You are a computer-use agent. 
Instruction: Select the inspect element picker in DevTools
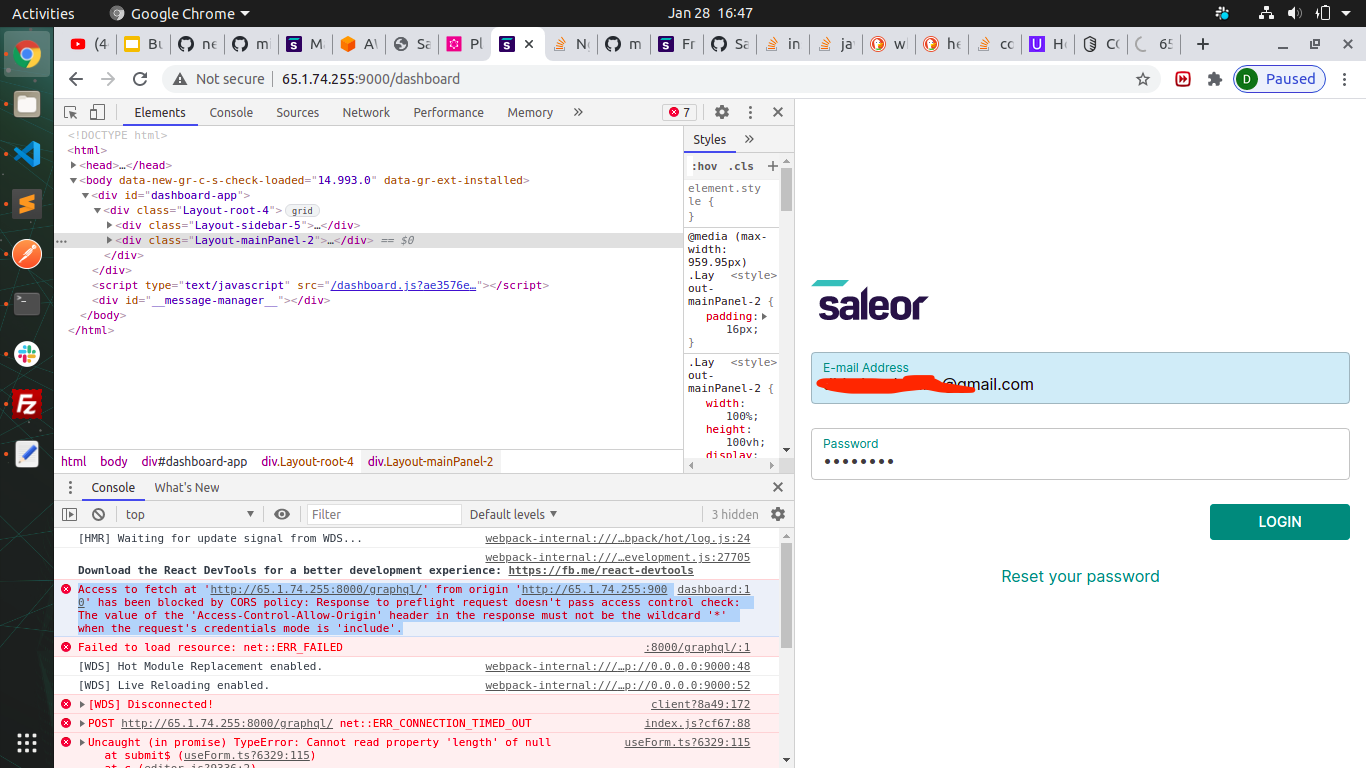70,112
